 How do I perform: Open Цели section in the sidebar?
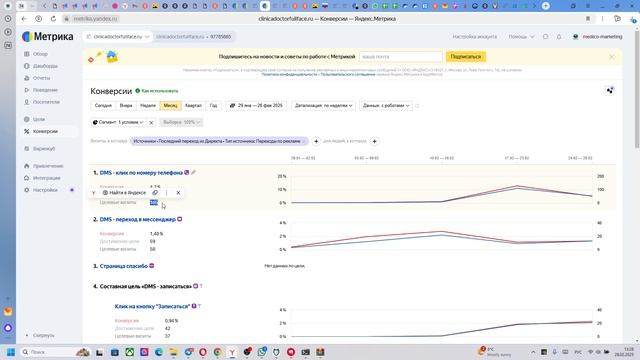[39, 119]
